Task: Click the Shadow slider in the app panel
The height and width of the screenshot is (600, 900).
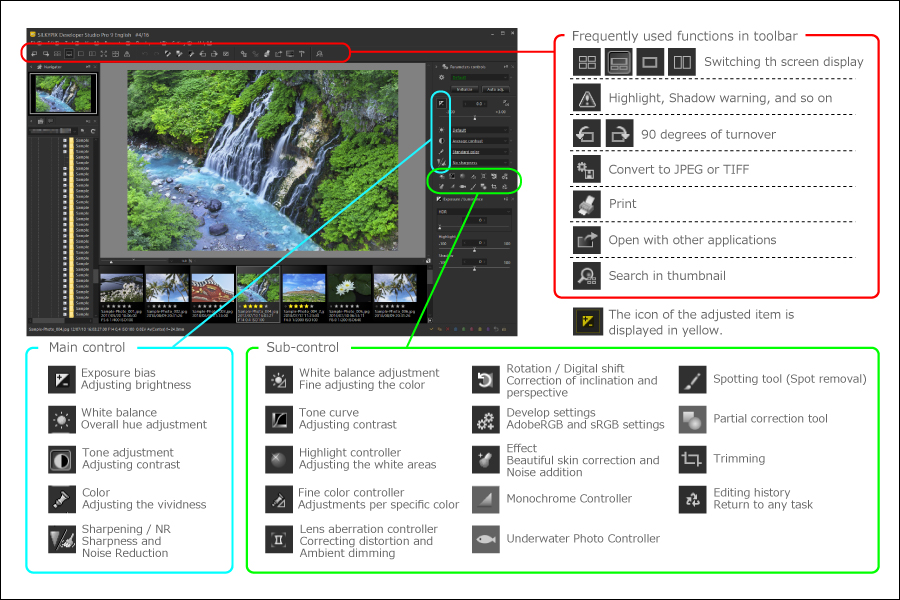Action: 474,269
